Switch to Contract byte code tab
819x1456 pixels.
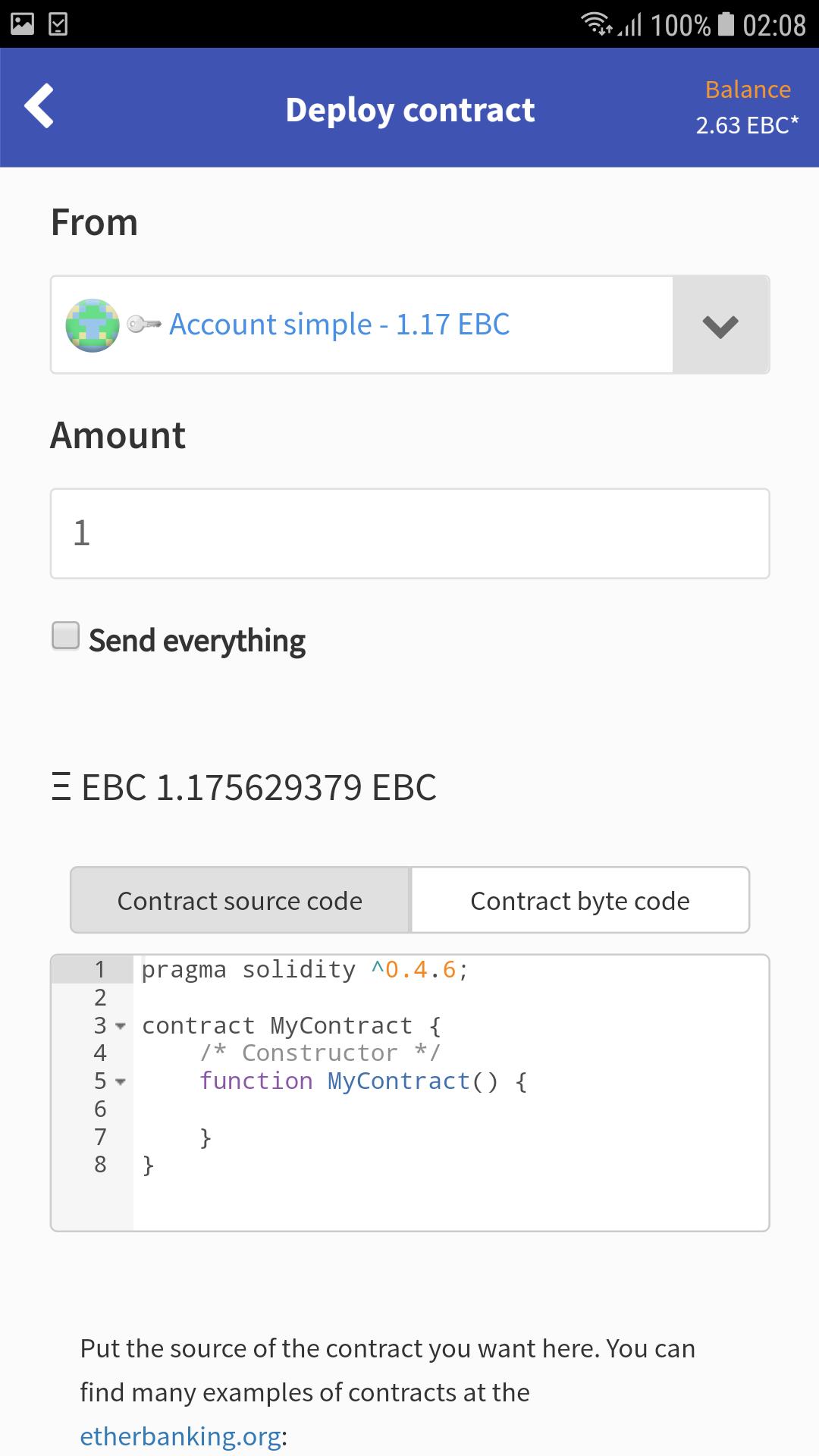point(580,900)
